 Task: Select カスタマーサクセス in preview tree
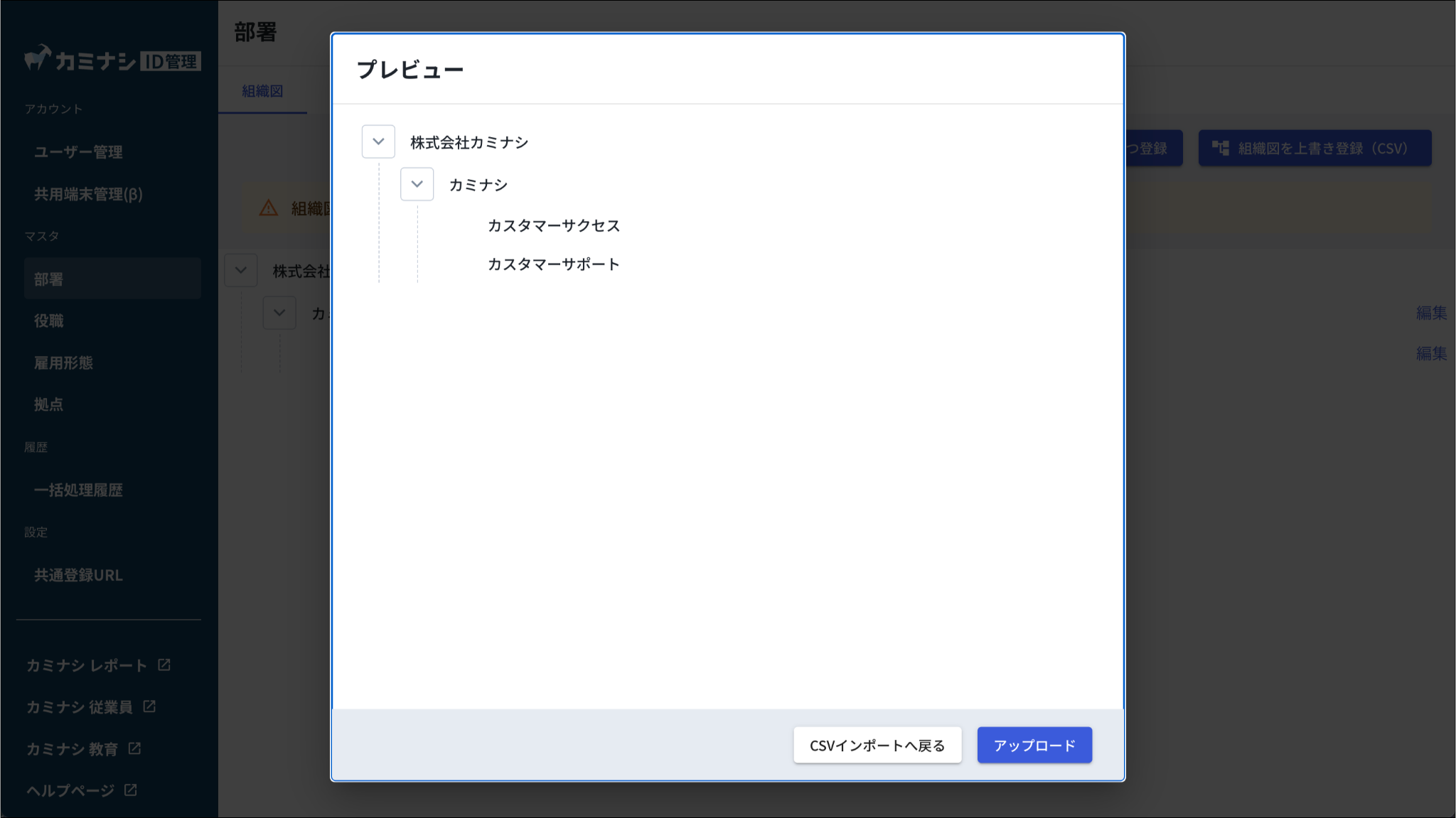click(x=554, y=225)
